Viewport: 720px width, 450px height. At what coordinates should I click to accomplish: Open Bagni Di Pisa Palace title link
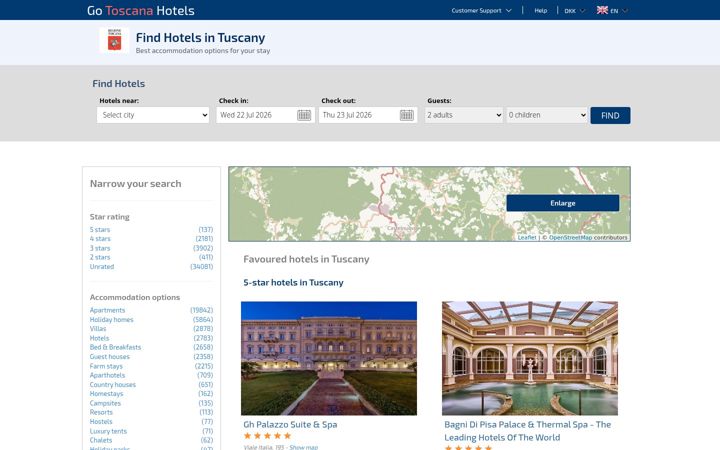[528, 431]
